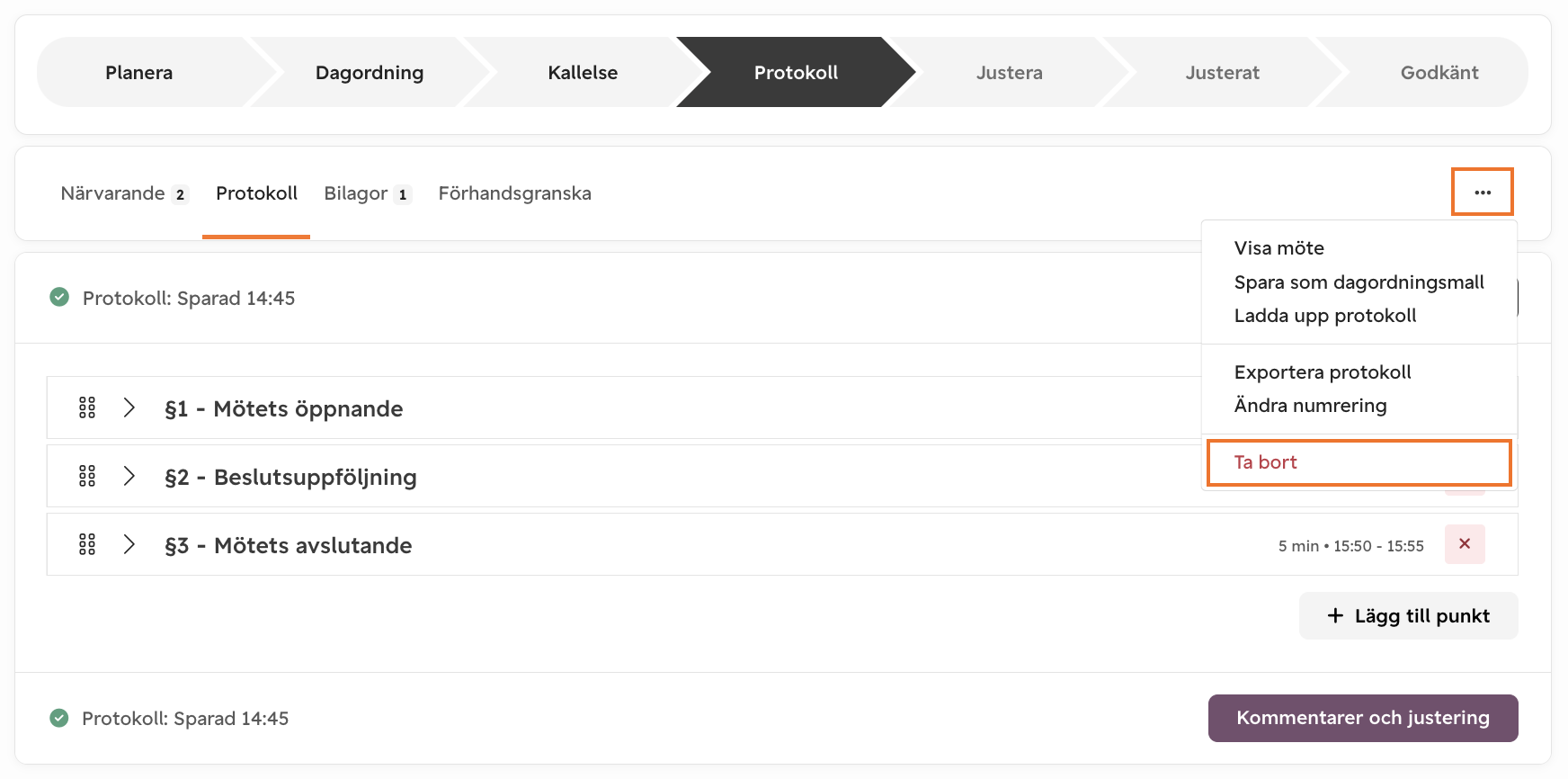Image resolution: width=1568 pixels, height=779 pixels.
Task: Click green saved checkmark icon at top
Action: pos(59,297)
